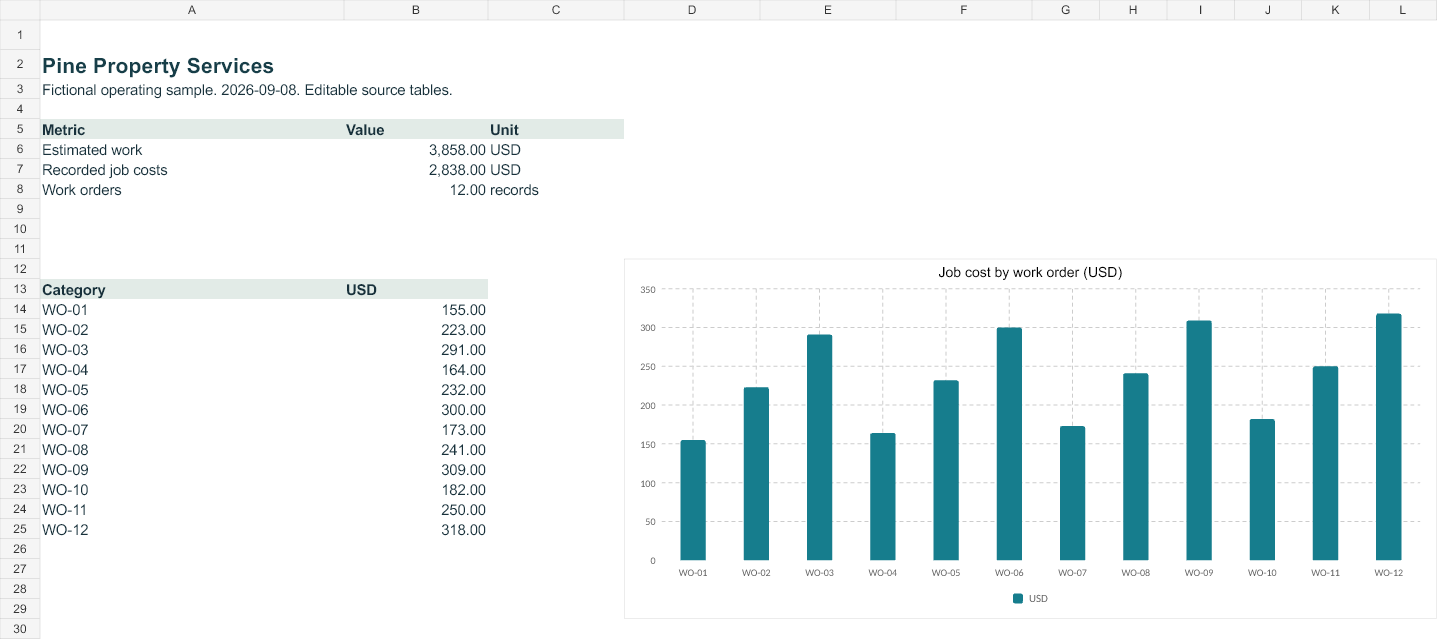Select row 30 header
Image resolution: width=1437 pixels, height=639 pixels.
pyautogui.click(x=20, y=629)
